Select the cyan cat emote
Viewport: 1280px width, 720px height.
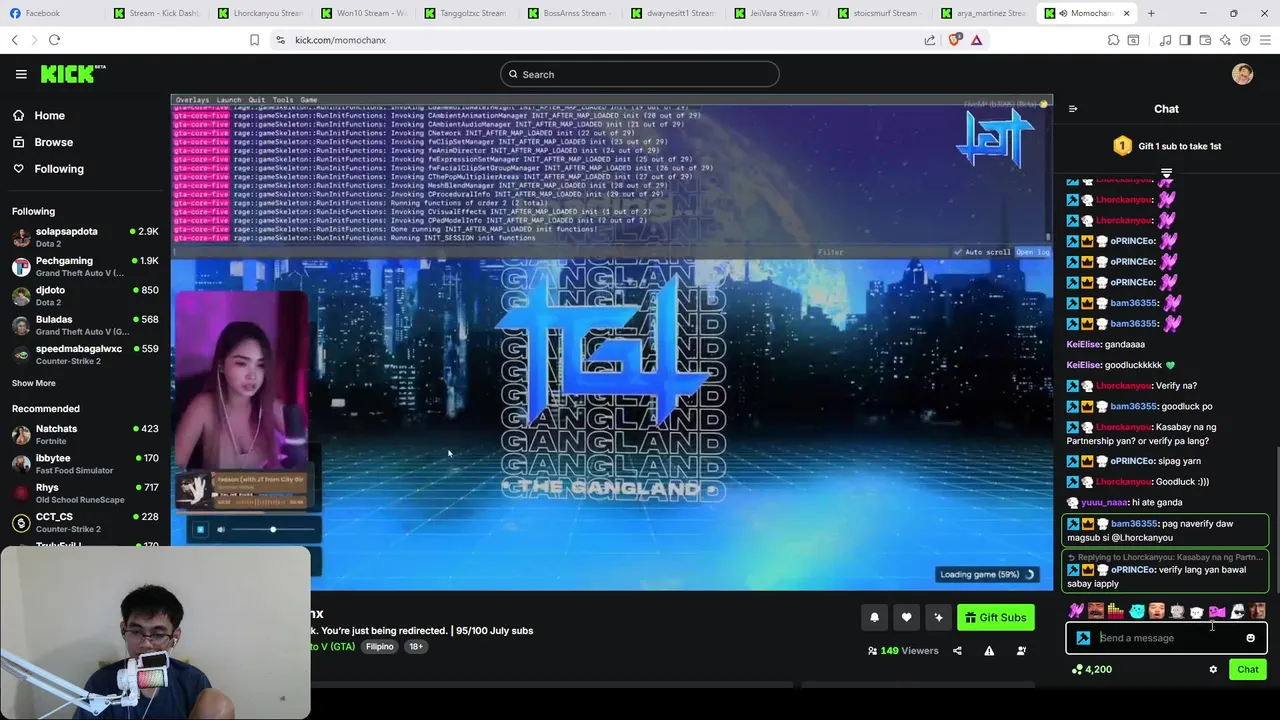(1136, 611)
